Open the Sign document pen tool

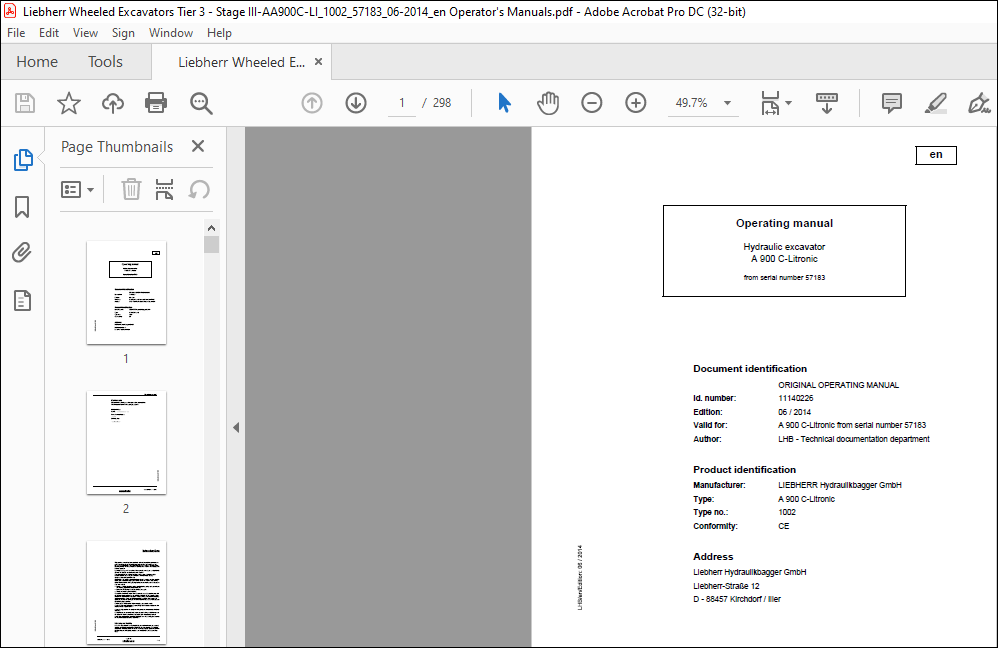pyautogui.click(x=979, y=102)
